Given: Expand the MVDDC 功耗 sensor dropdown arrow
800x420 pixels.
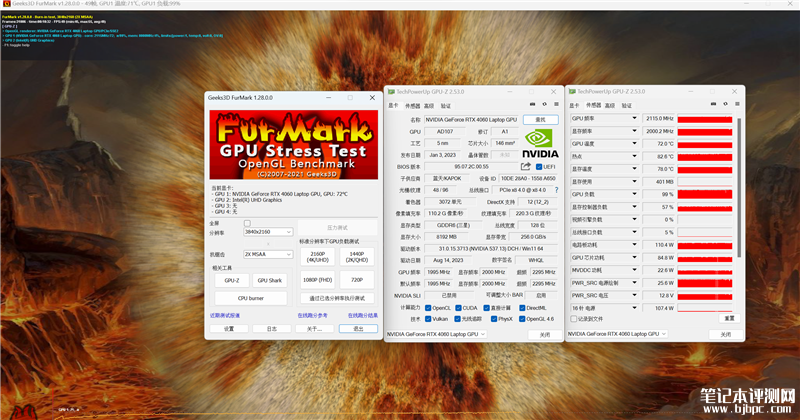Looking at the screenshot, I should click(634, 270).
